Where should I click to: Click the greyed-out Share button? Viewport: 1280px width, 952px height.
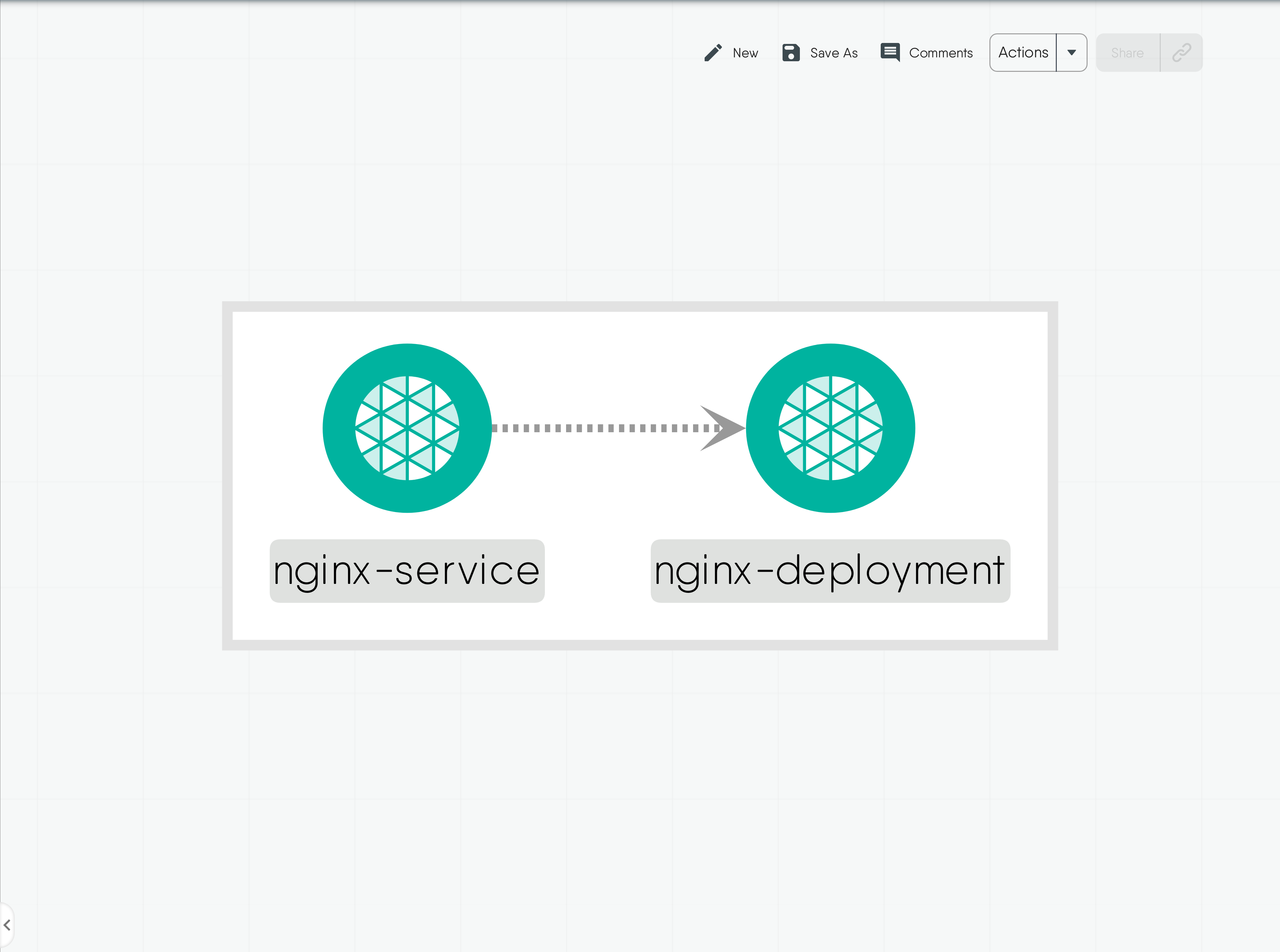[1127, 53]
